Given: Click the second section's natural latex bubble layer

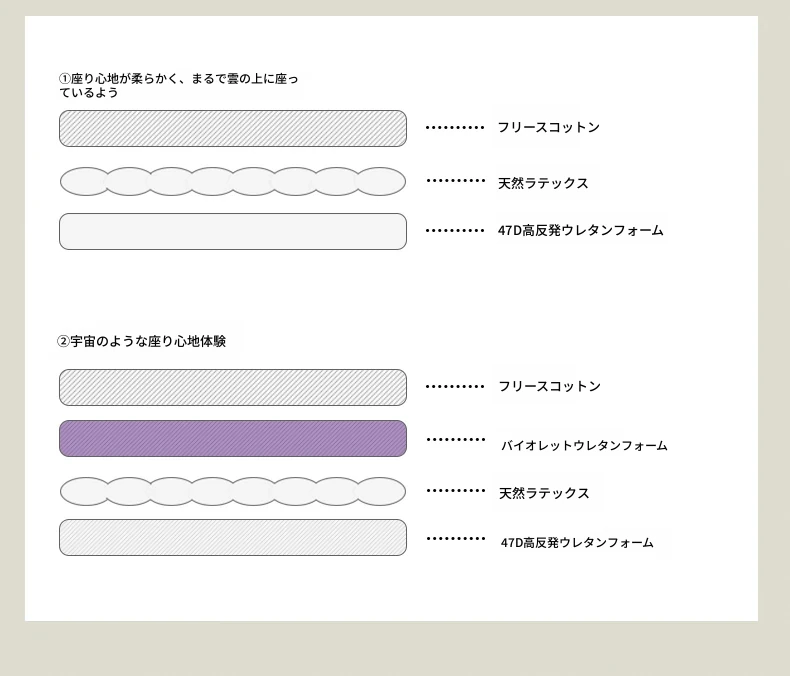Looking at the screenshot, I should (x=233, y=491).
